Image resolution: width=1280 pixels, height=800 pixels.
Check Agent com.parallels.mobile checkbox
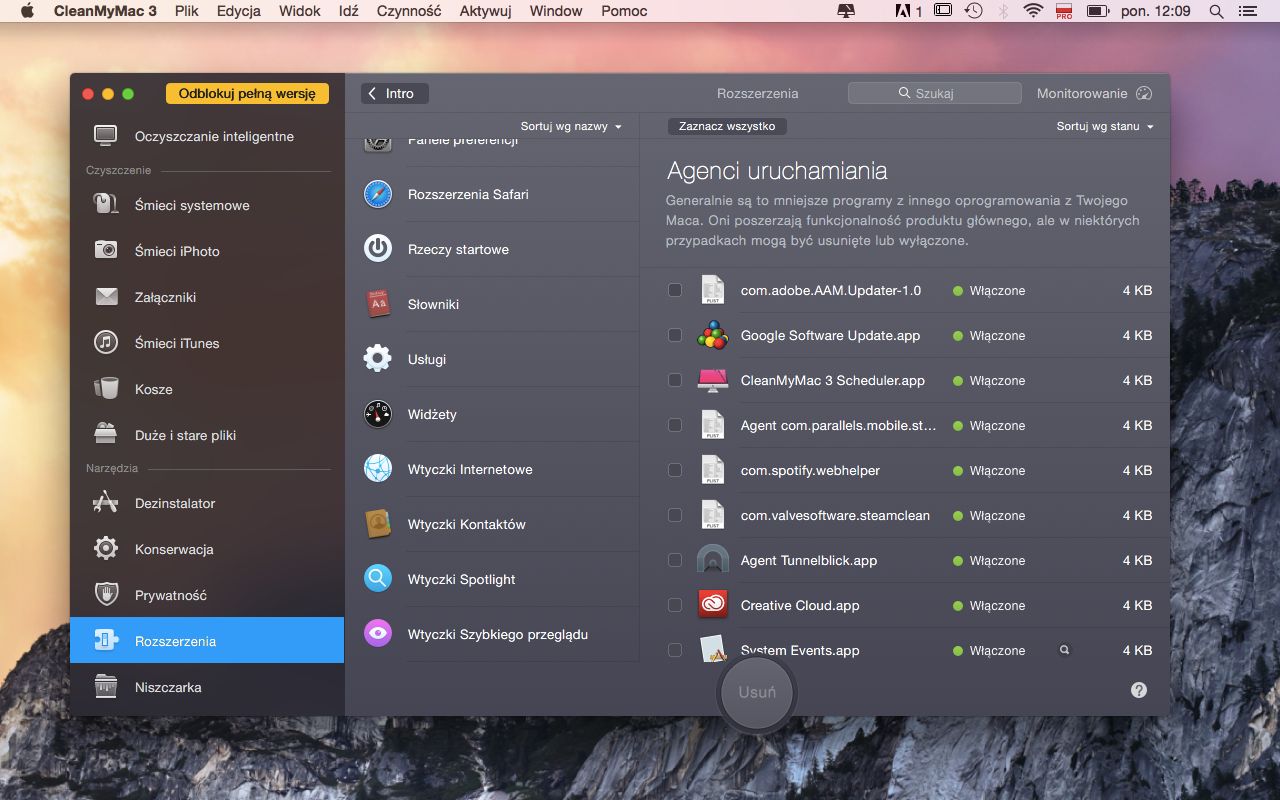click(675, 425)
